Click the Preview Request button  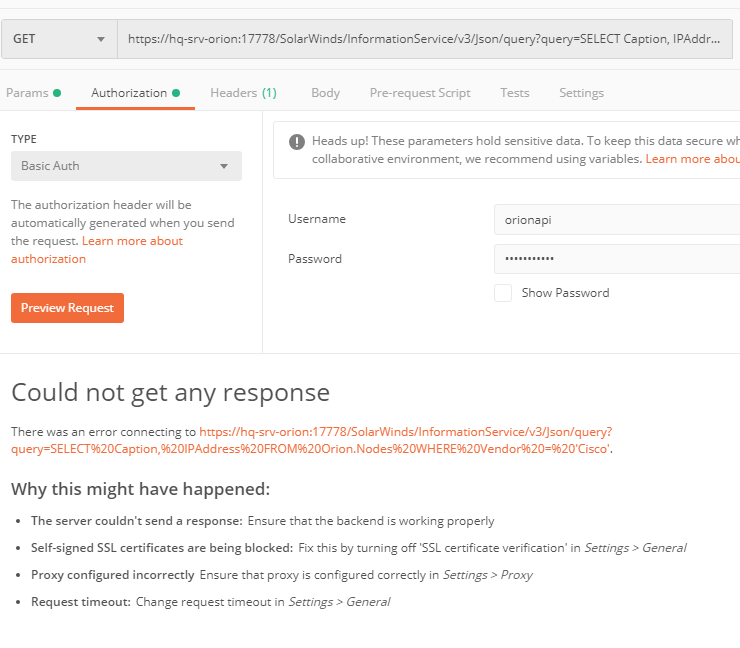[x=67, y=308]
